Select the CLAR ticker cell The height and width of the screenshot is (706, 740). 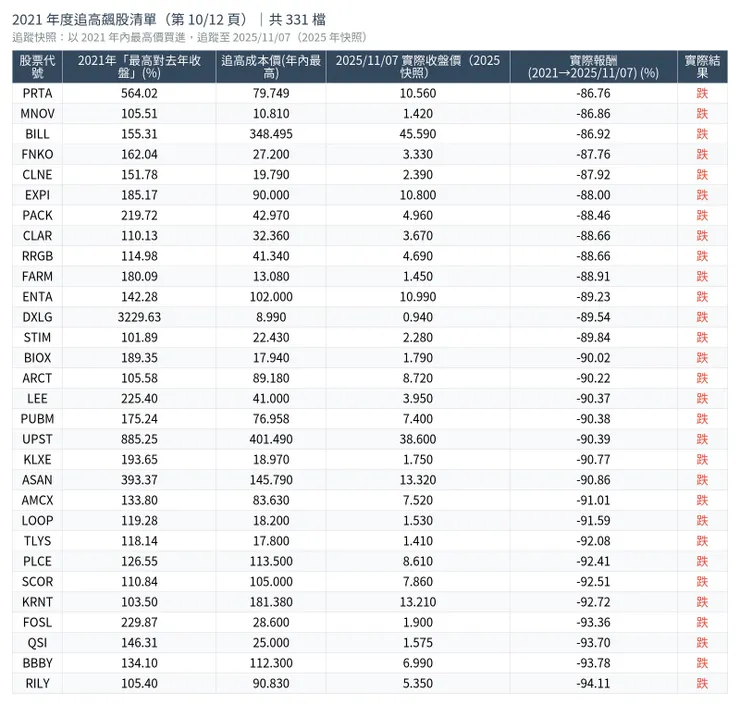37,235
